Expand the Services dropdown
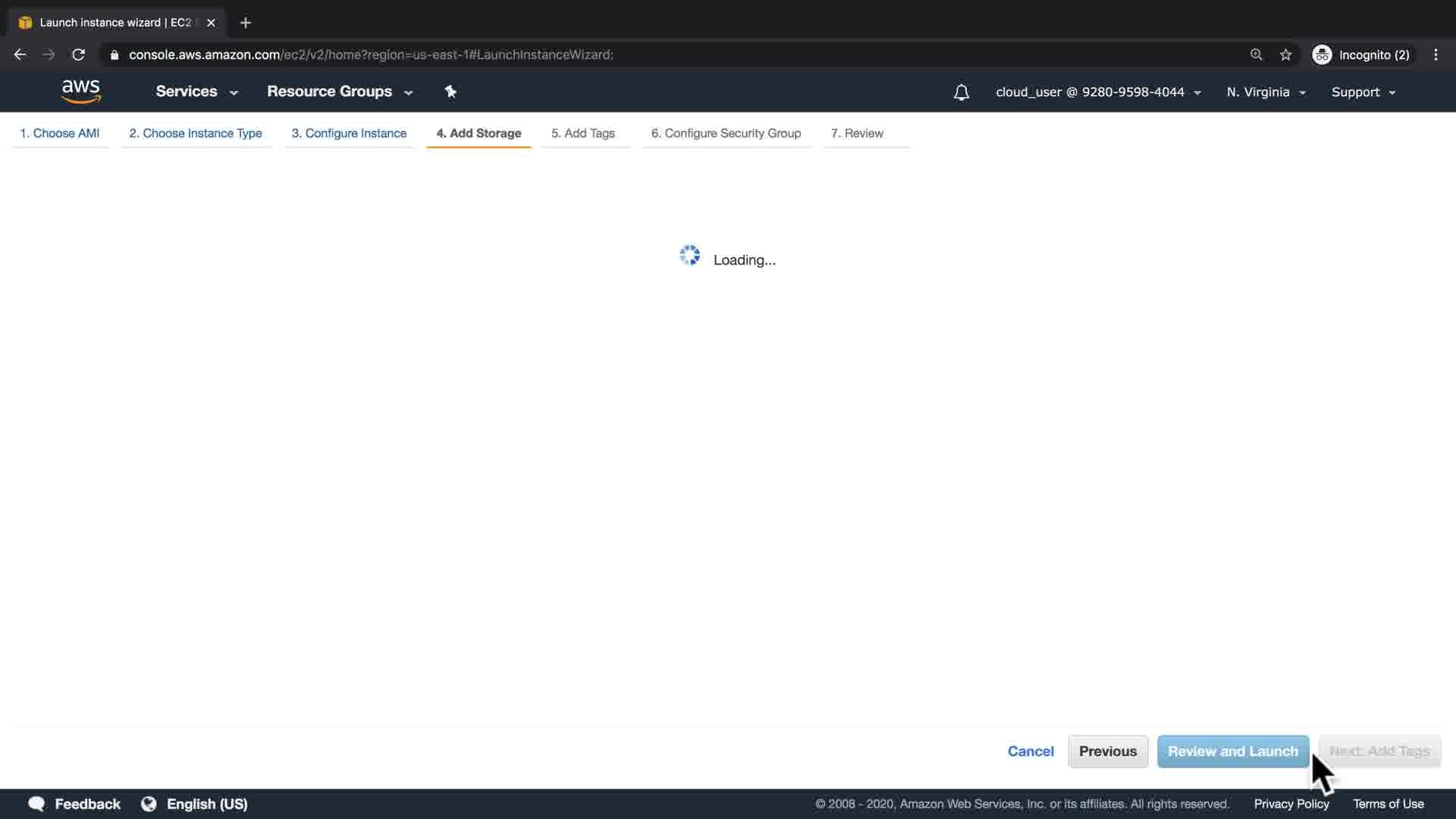 click(196, 92)
